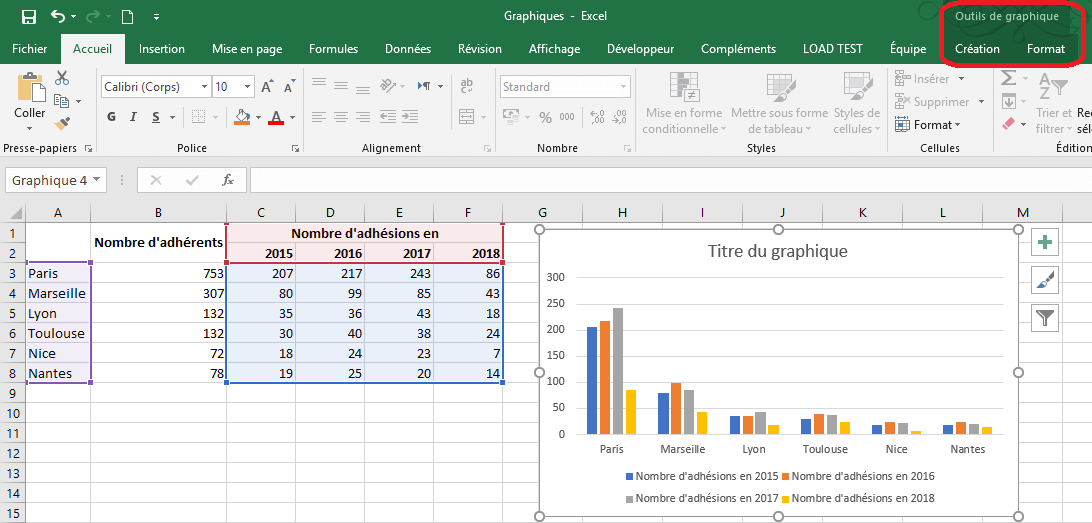The height and width of the screenshot is (523, 1092).
Task: Toggle italic formatting (I)
Action: click(x=135, y=118)
